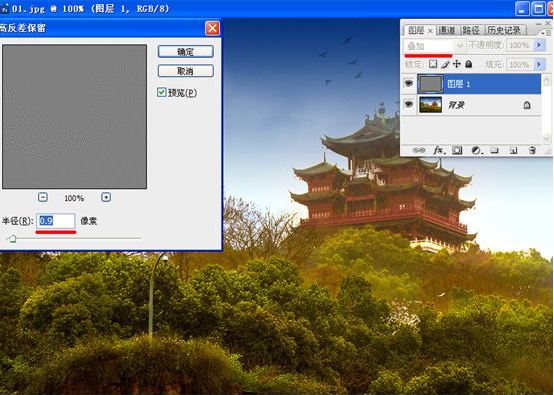Open the 填充 fill slider arrow
This screenshot has height=395, width=554.
539,65
